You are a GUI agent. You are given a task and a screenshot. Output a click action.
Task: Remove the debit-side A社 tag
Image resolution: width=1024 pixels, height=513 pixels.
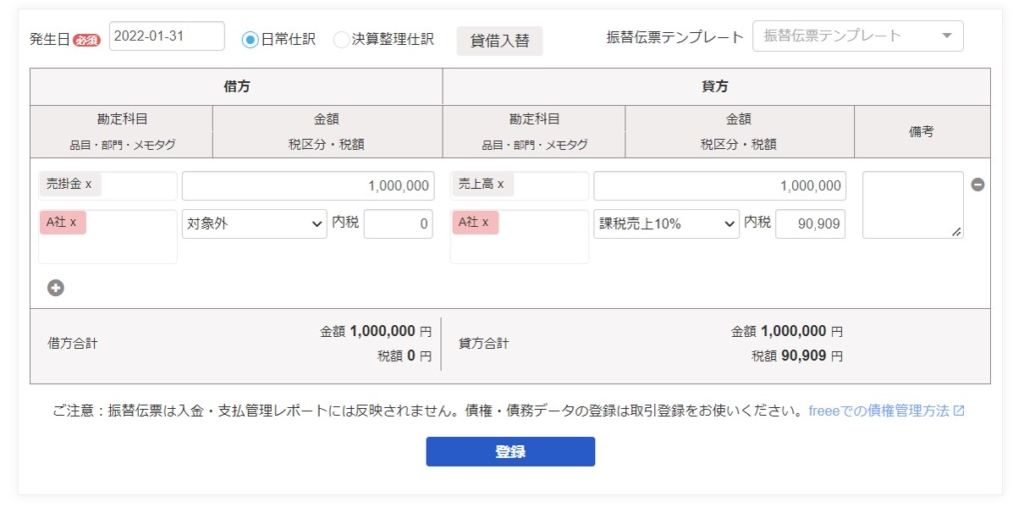pos(73,222)
